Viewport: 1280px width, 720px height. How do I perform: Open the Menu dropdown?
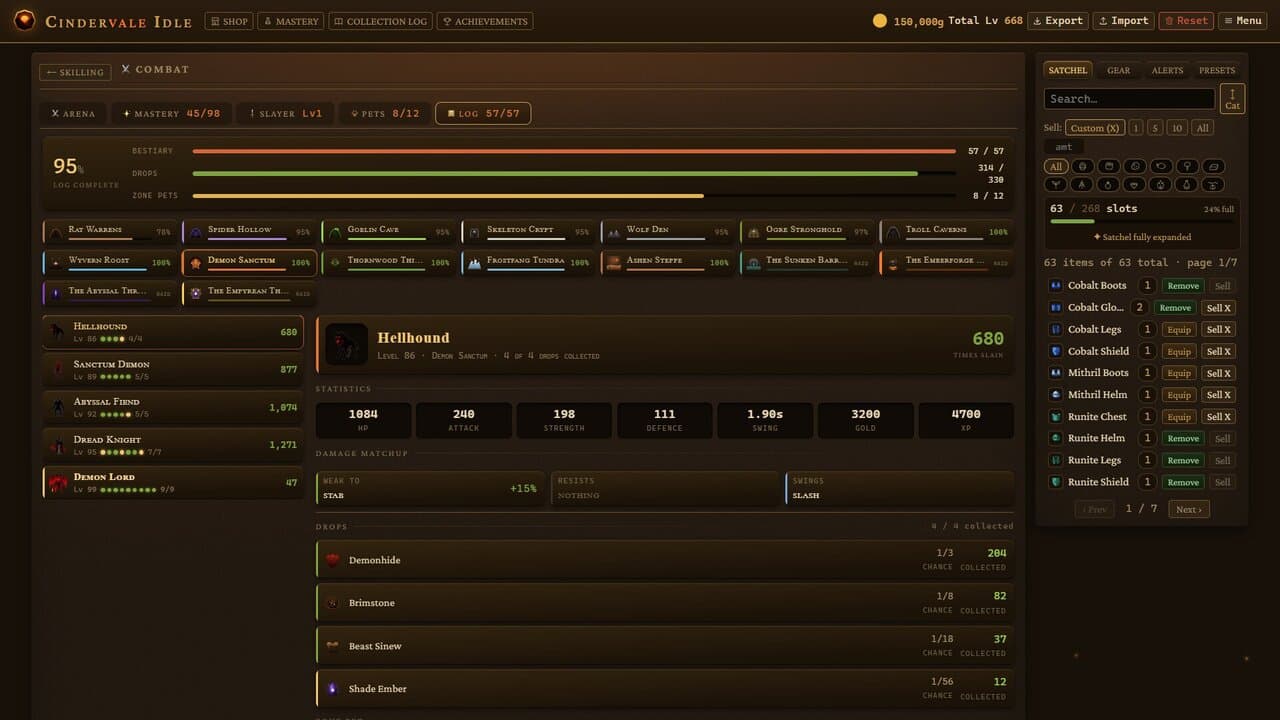[1243, 21]
